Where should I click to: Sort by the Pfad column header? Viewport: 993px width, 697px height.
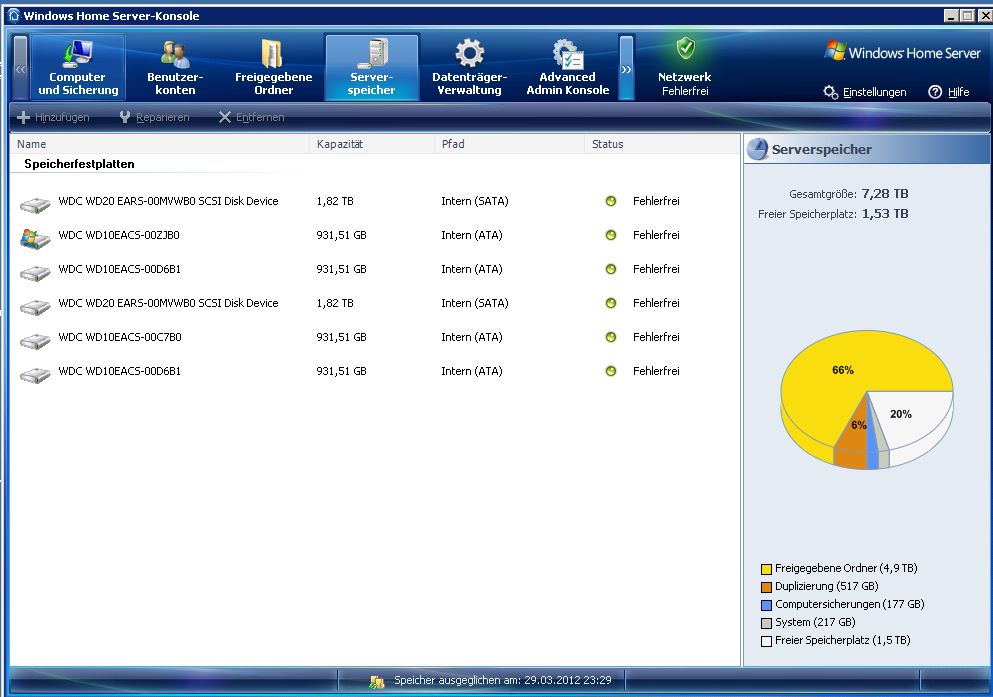coord(509,144)
